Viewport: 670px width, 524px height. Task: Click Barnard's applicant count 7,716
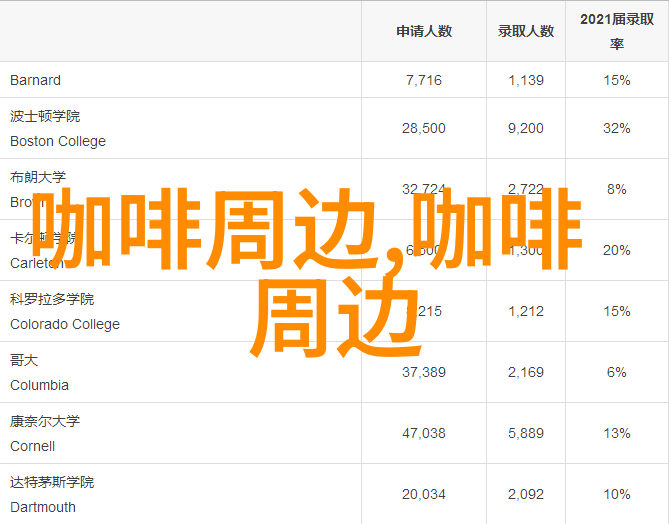pos(424,80)
